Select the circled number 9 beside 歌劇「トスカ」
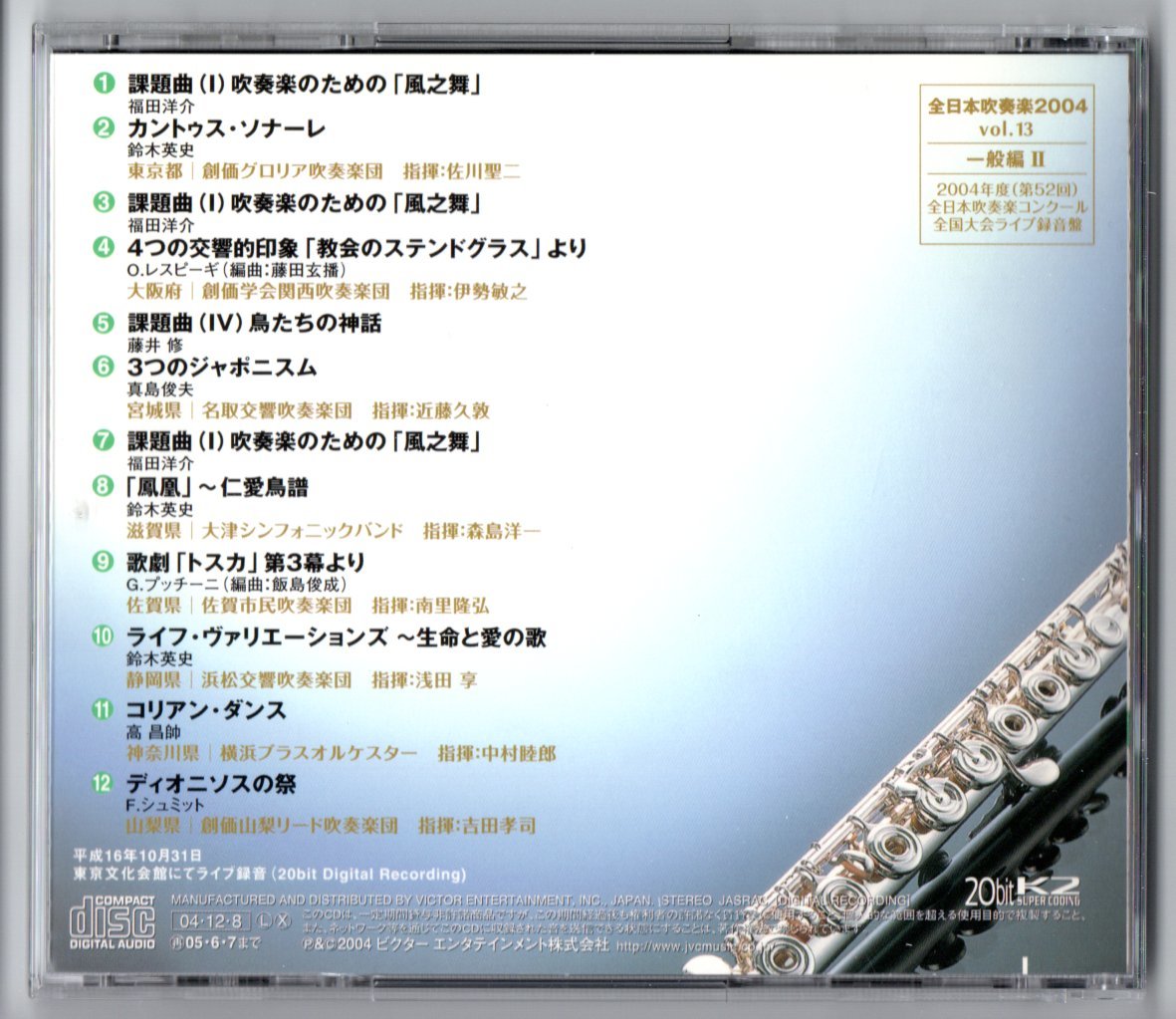The image size is (1176, 1019). tap(103, 562)
